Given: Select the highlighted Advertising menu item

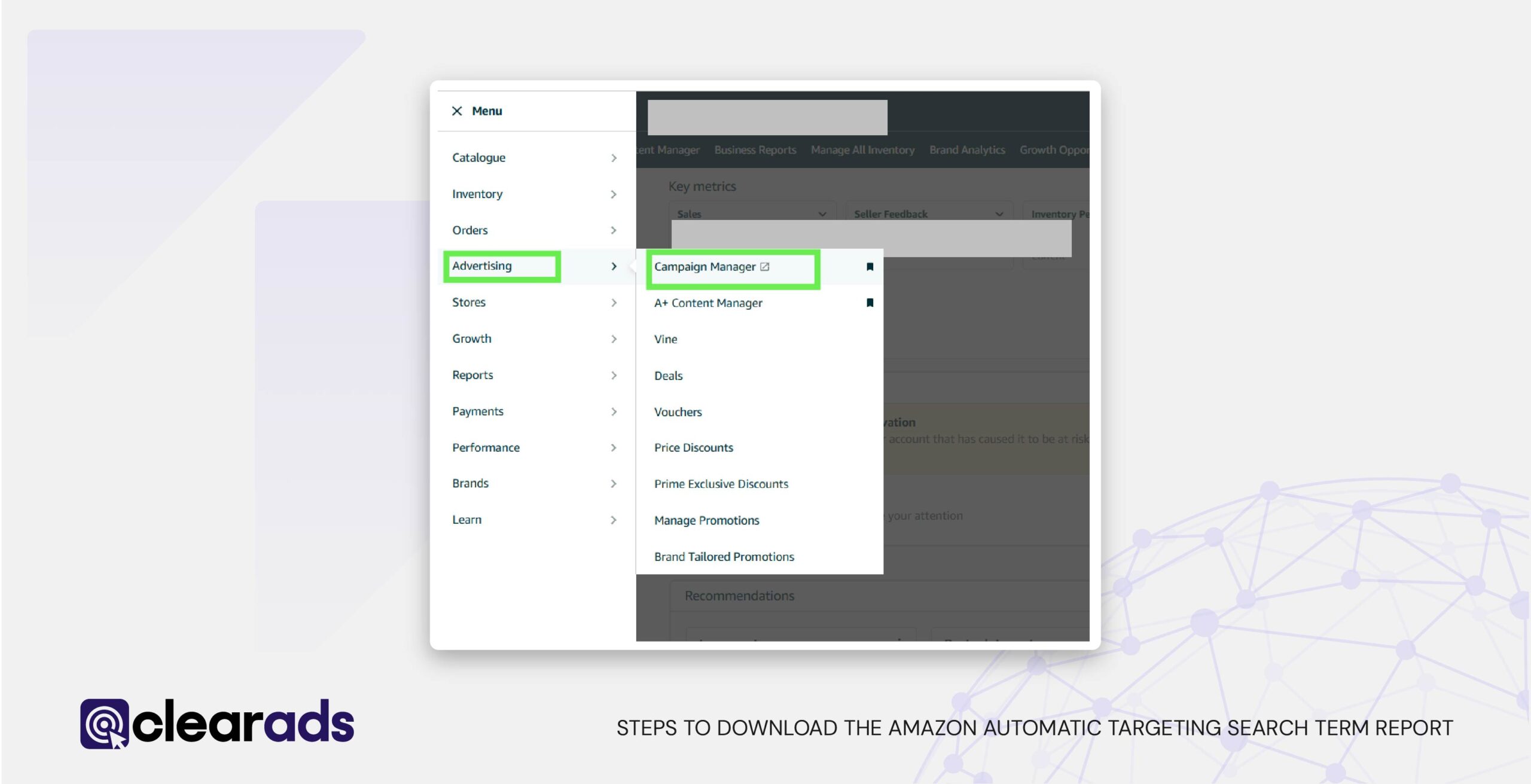Looking at the screenshot, I should click(482, 266).
